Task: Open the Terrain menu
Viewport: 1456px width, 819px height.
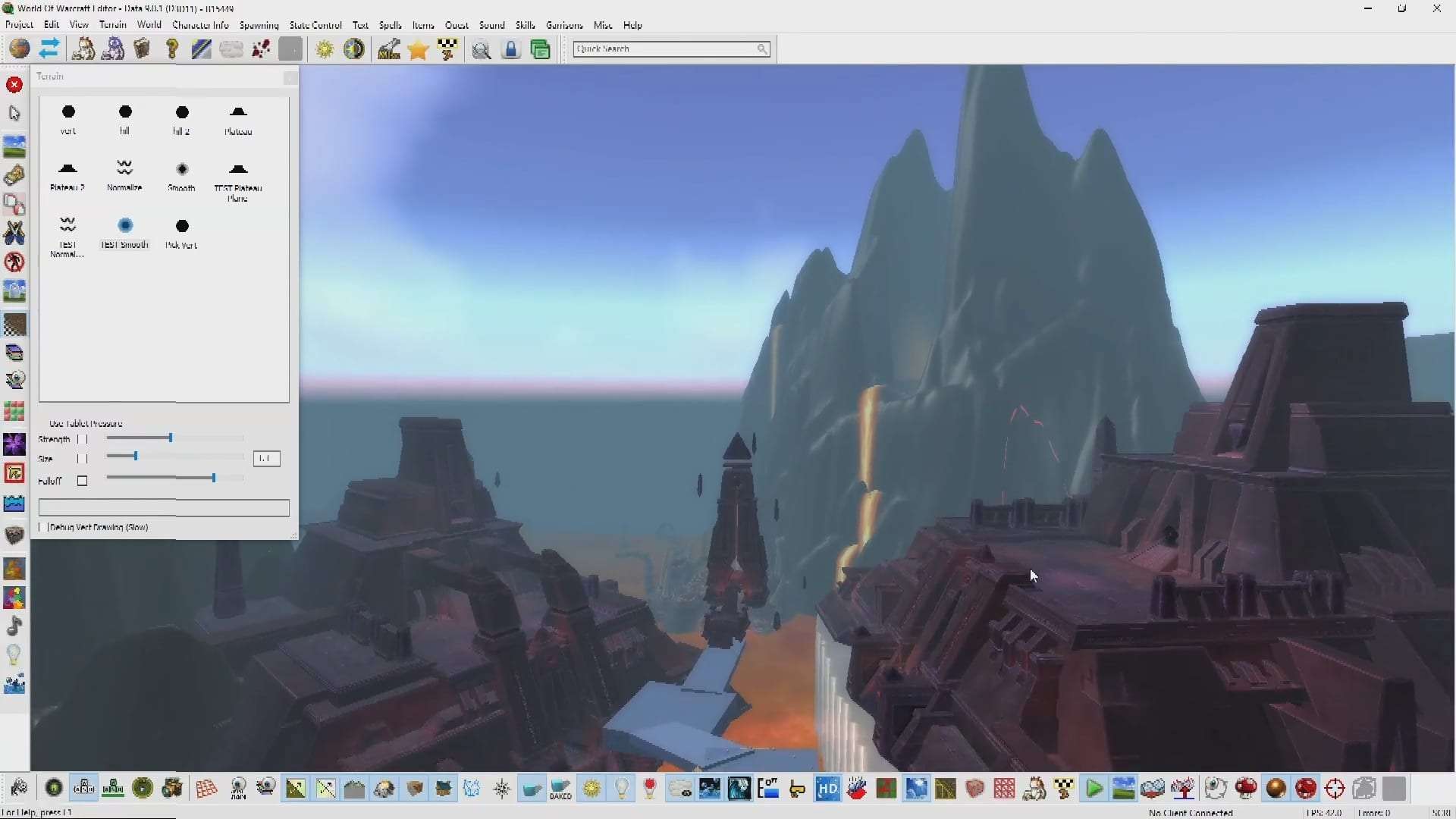Action: click(x=112, y=25)
